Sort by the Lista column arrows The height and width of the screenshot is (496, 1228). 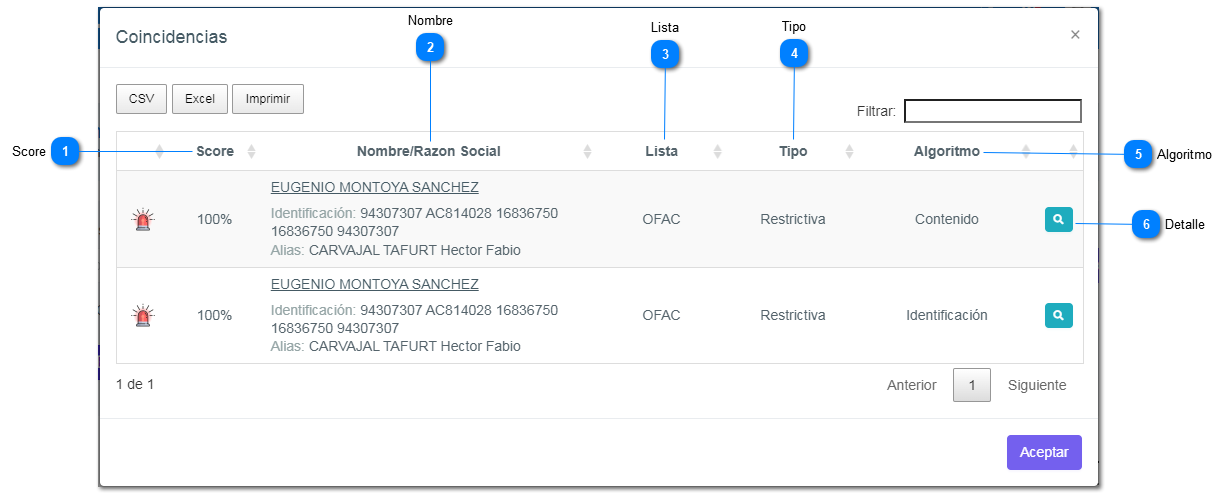tap(717, 152)
